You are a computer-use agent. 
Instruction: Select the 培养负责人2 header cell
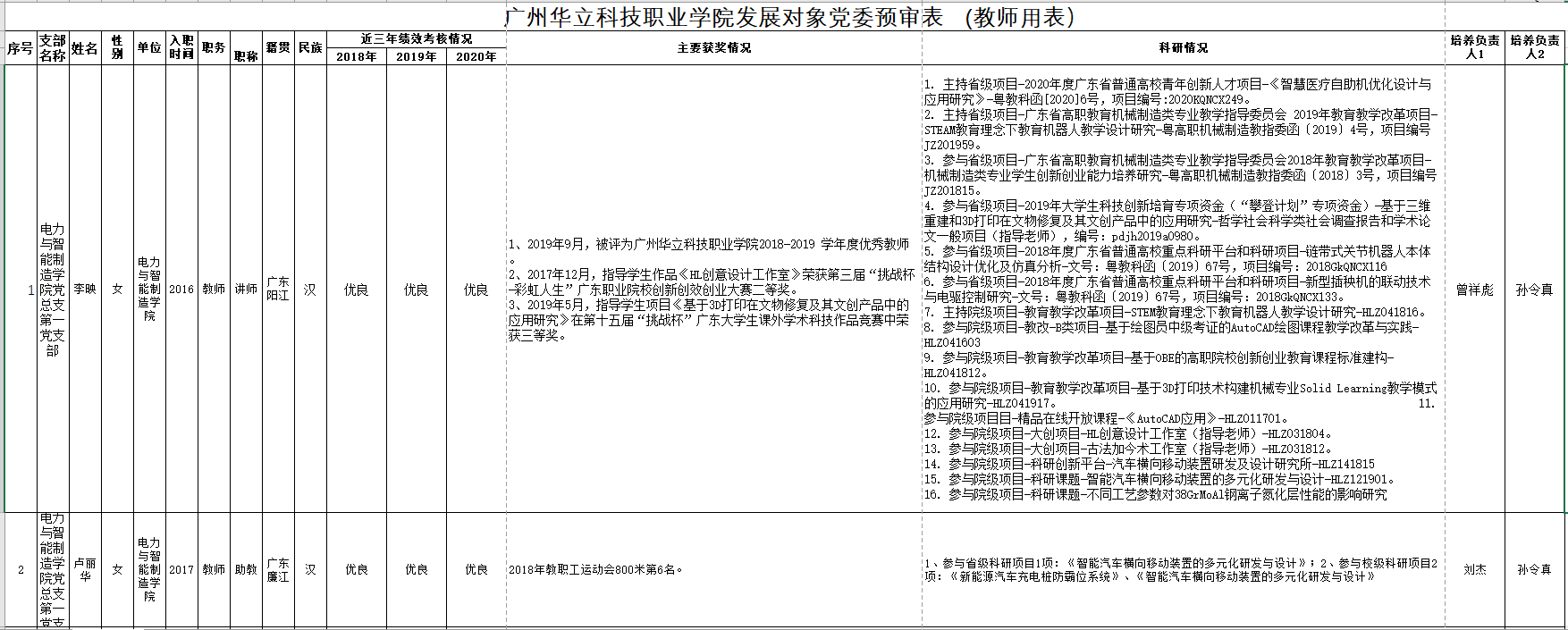point(1535,48)
